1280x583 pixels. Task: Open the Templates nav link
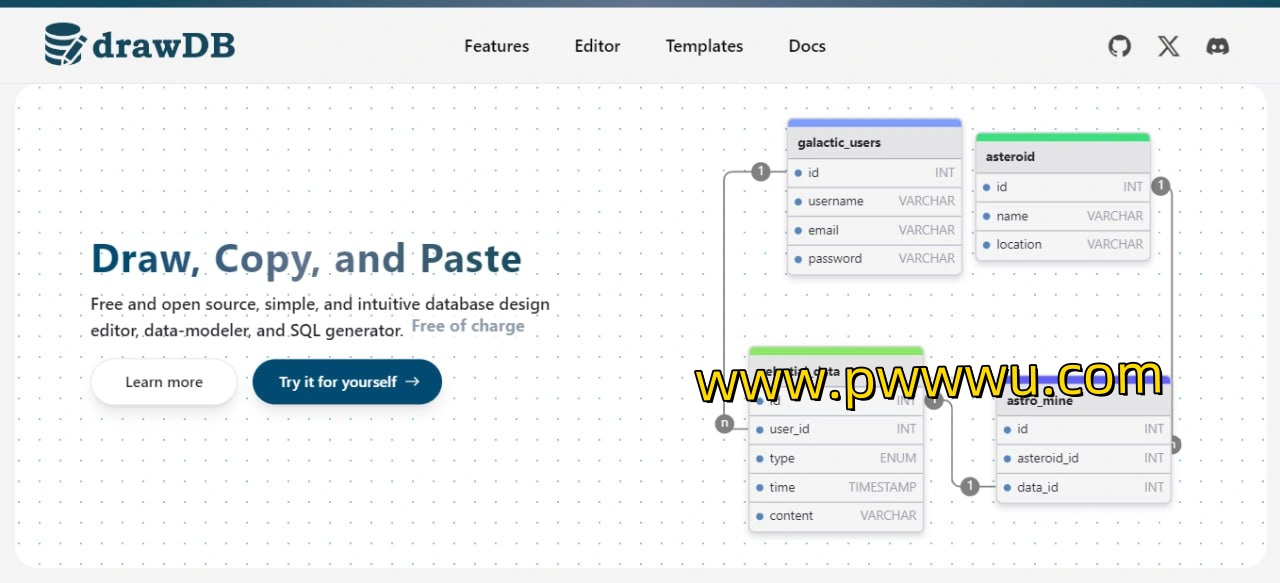[704, 46]
